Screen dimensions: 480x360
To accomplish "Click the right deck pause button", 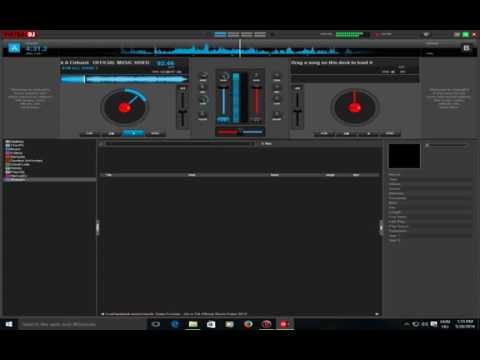I will coord(346,133).
